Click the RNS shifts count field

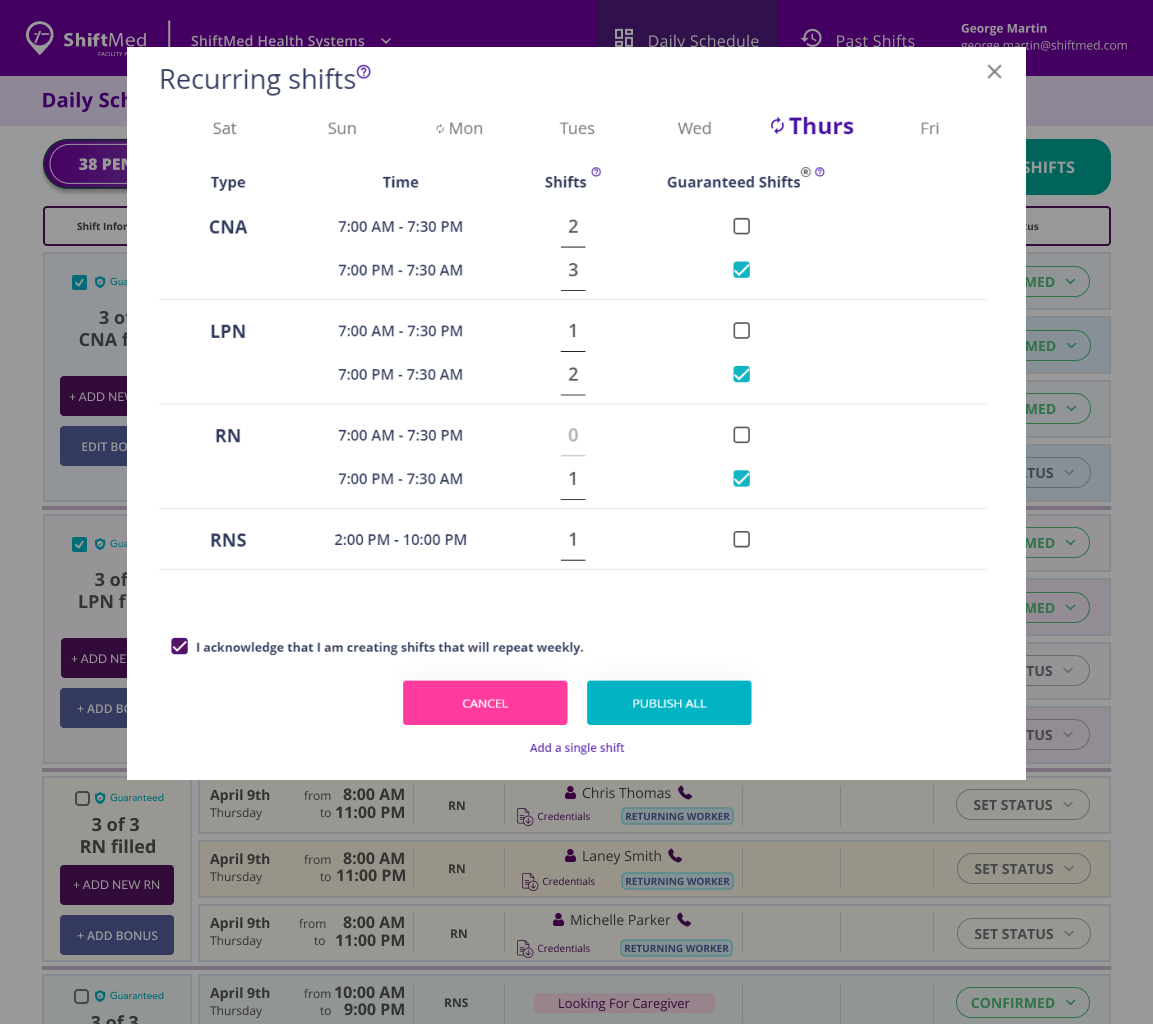(573, 540)
